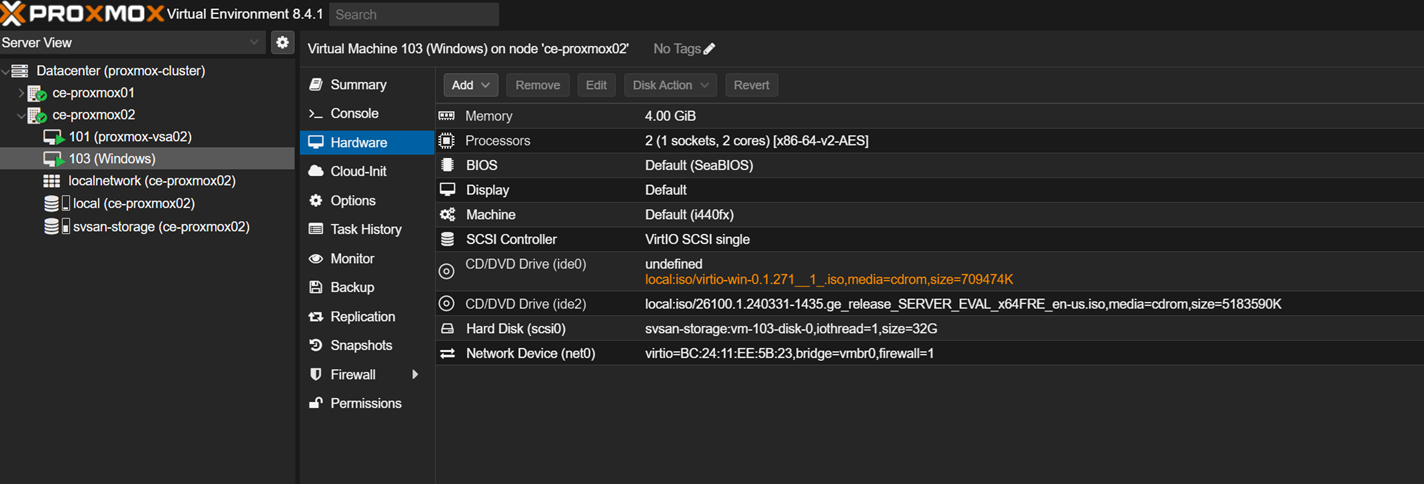Screen dimensions: 1424x484
Task: Select the Memory 4.00 GiB value
Action: tap(670, 116)
